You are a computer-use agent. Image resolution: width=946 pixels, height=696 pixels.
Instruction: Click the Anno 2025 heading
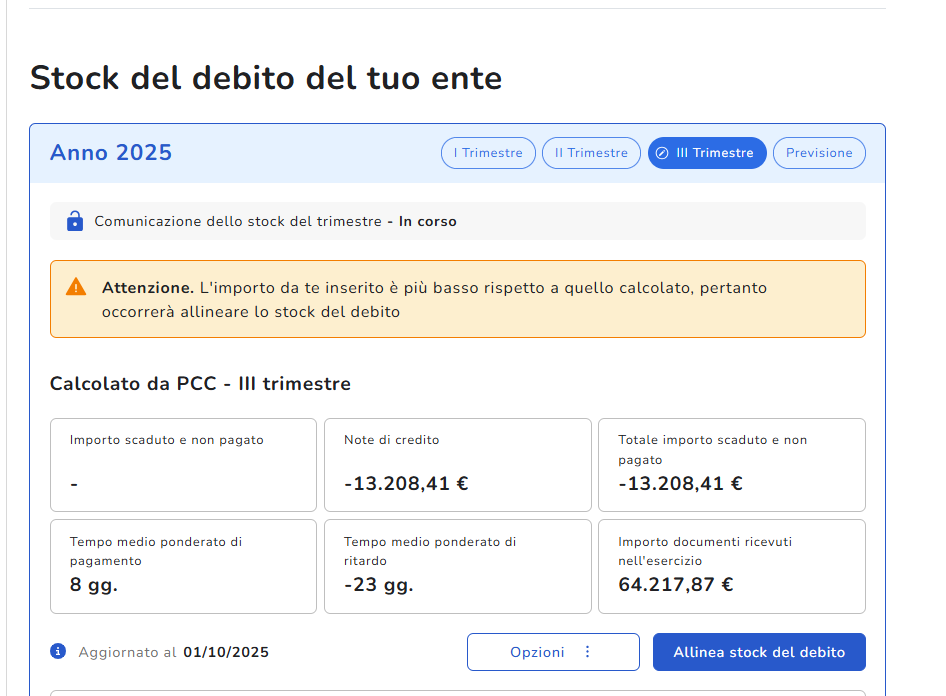pyautogui.click(x=111, y=153)
